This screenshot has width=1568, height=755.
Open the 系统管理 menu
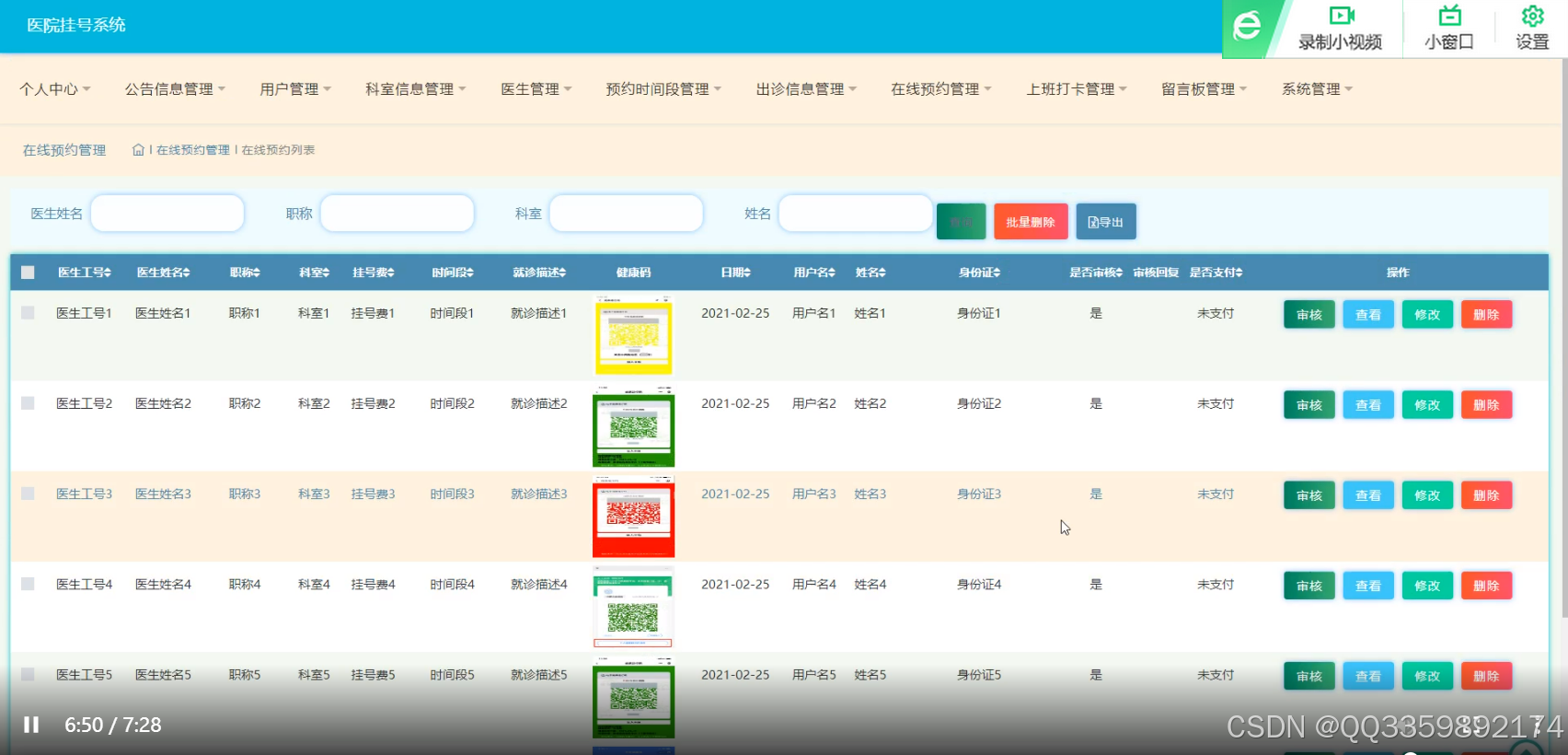(x=1317, y=89)
